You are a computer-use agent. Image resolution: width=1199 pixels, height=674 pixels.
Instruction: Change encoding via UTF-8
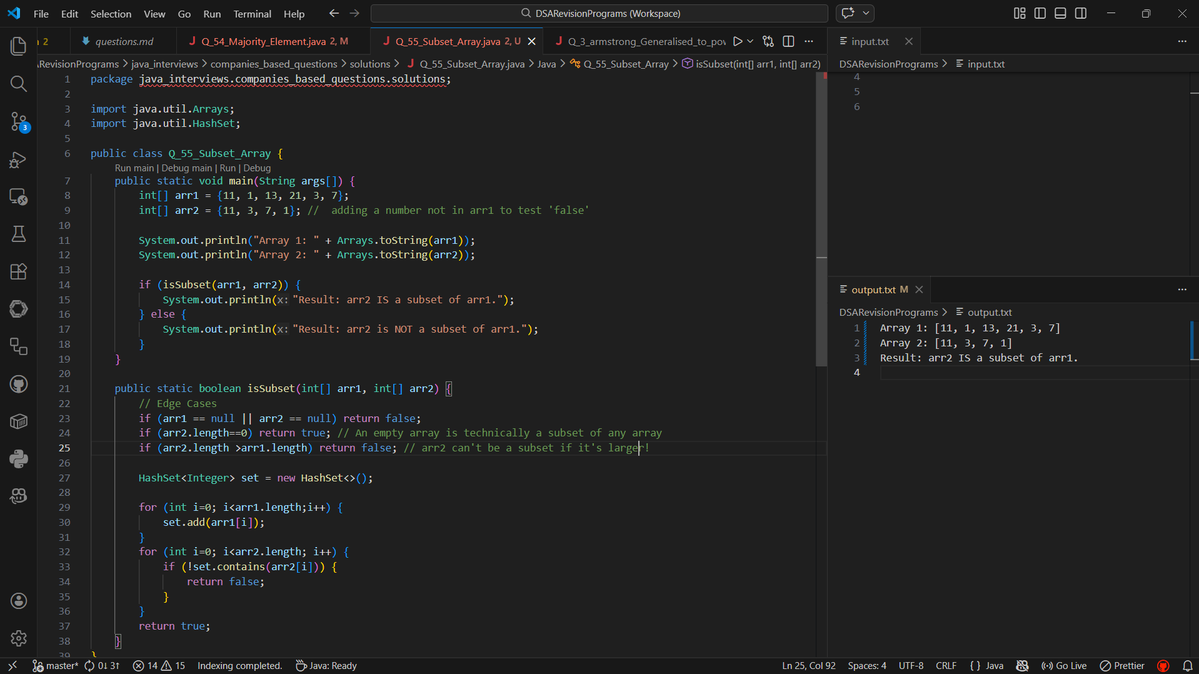coord(911,666)
